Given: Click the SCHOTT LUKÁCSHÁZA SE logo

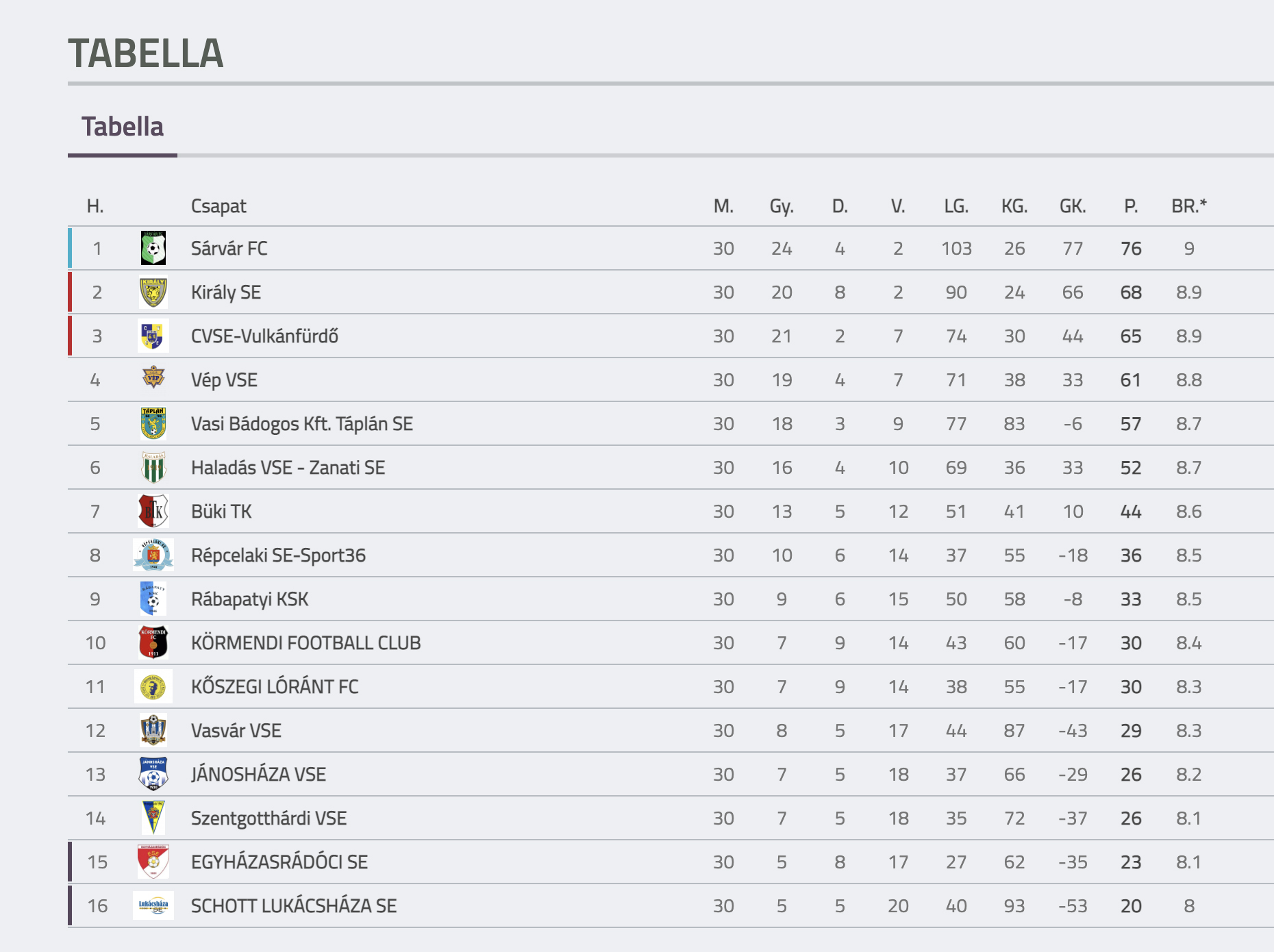Looking at the screenshot, I should tap(153, 905).
